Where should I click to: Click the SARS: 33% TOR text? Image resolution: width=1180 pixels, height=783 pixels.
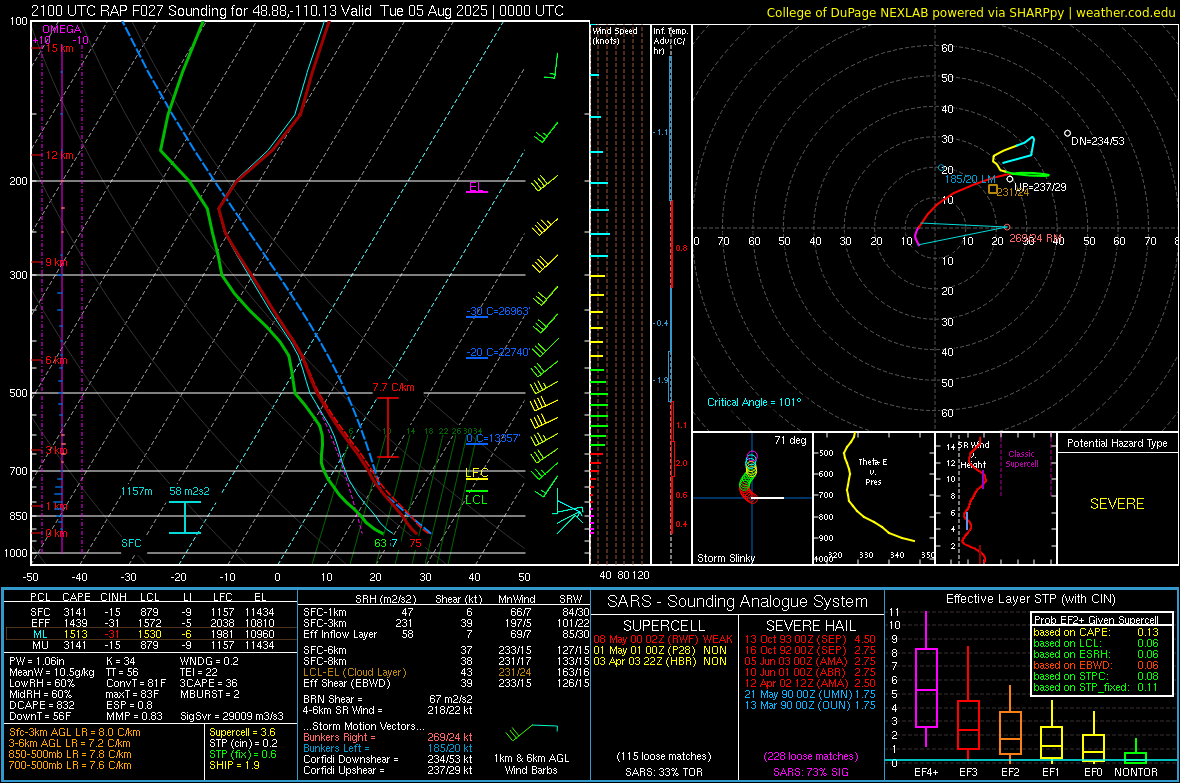663,772
